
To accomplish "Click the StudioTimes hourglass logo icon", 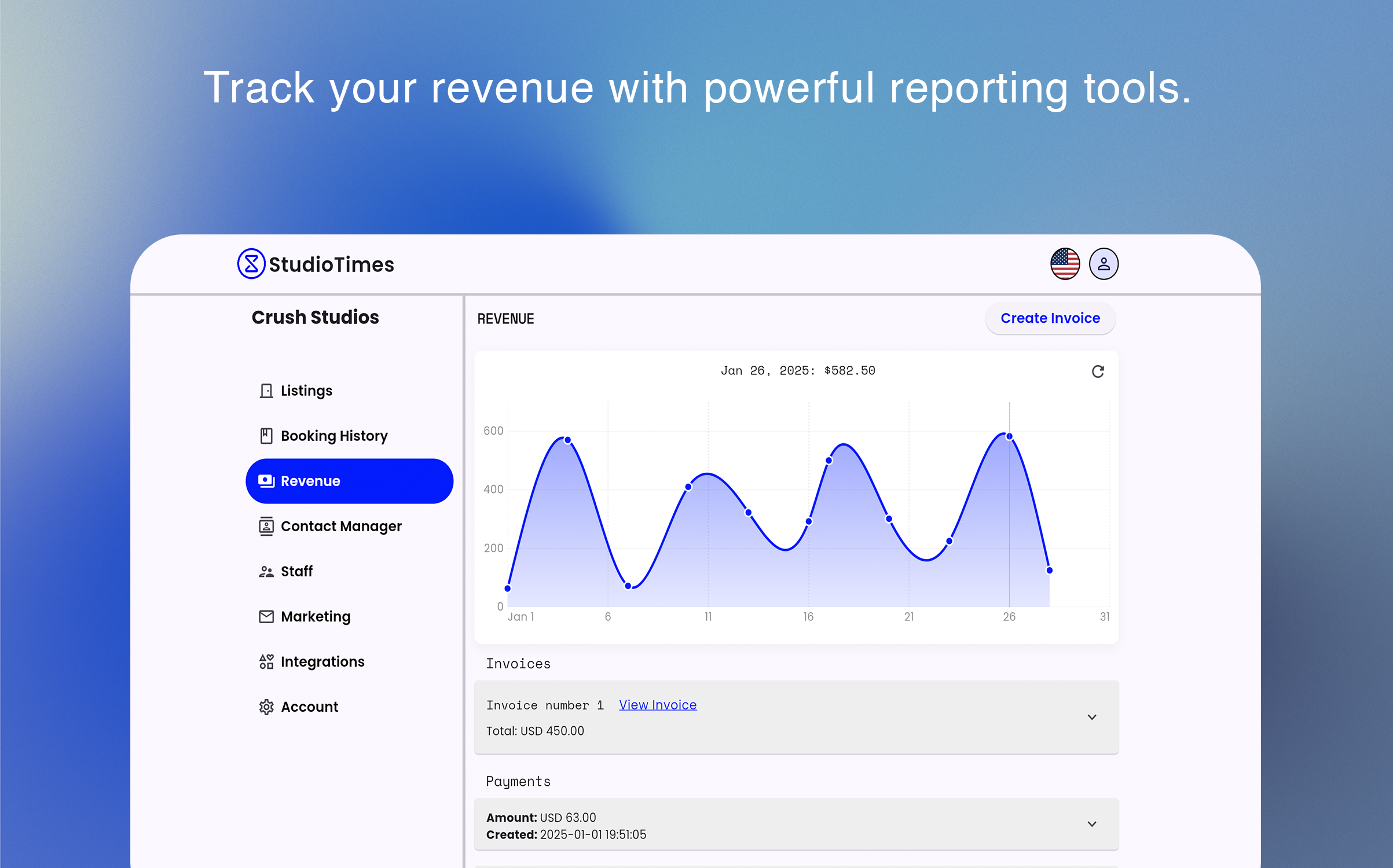I will pos(251,264).
